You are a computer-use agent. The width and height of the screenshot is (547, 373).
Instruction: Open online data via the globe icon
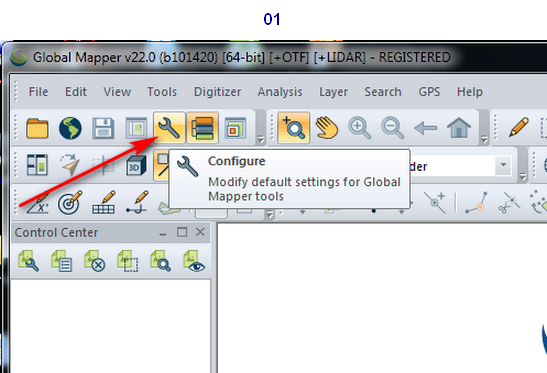coord(70,128)
